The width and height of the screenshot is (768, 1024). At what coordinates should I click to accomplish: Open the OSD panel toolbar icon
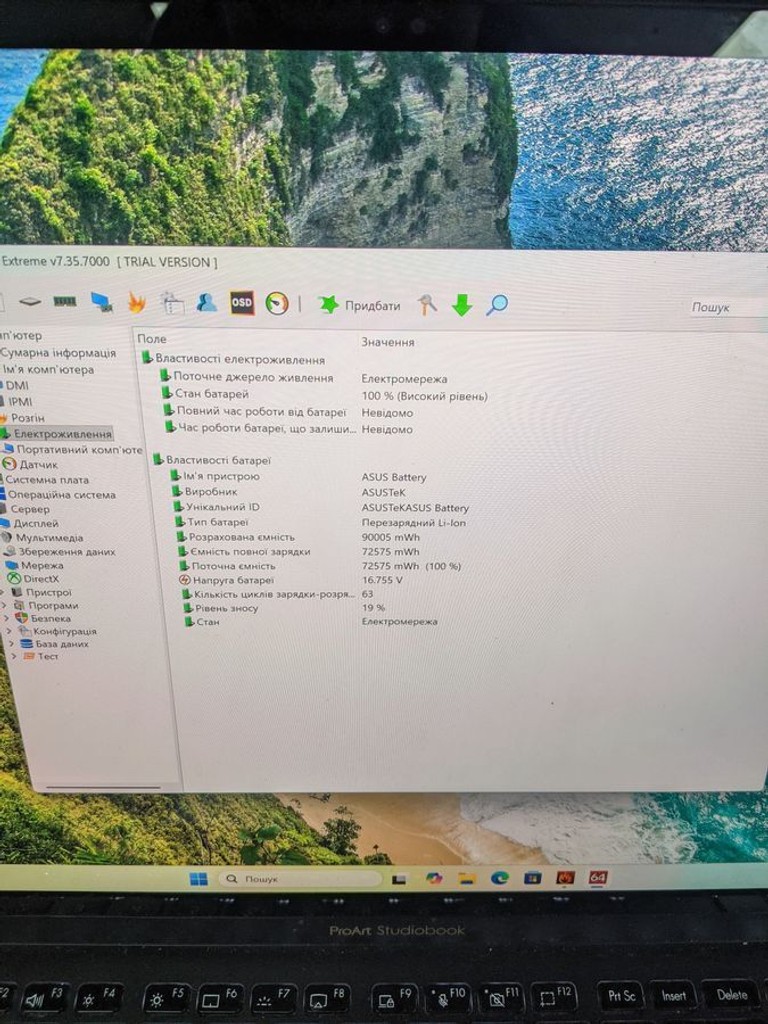click(242, 302)
